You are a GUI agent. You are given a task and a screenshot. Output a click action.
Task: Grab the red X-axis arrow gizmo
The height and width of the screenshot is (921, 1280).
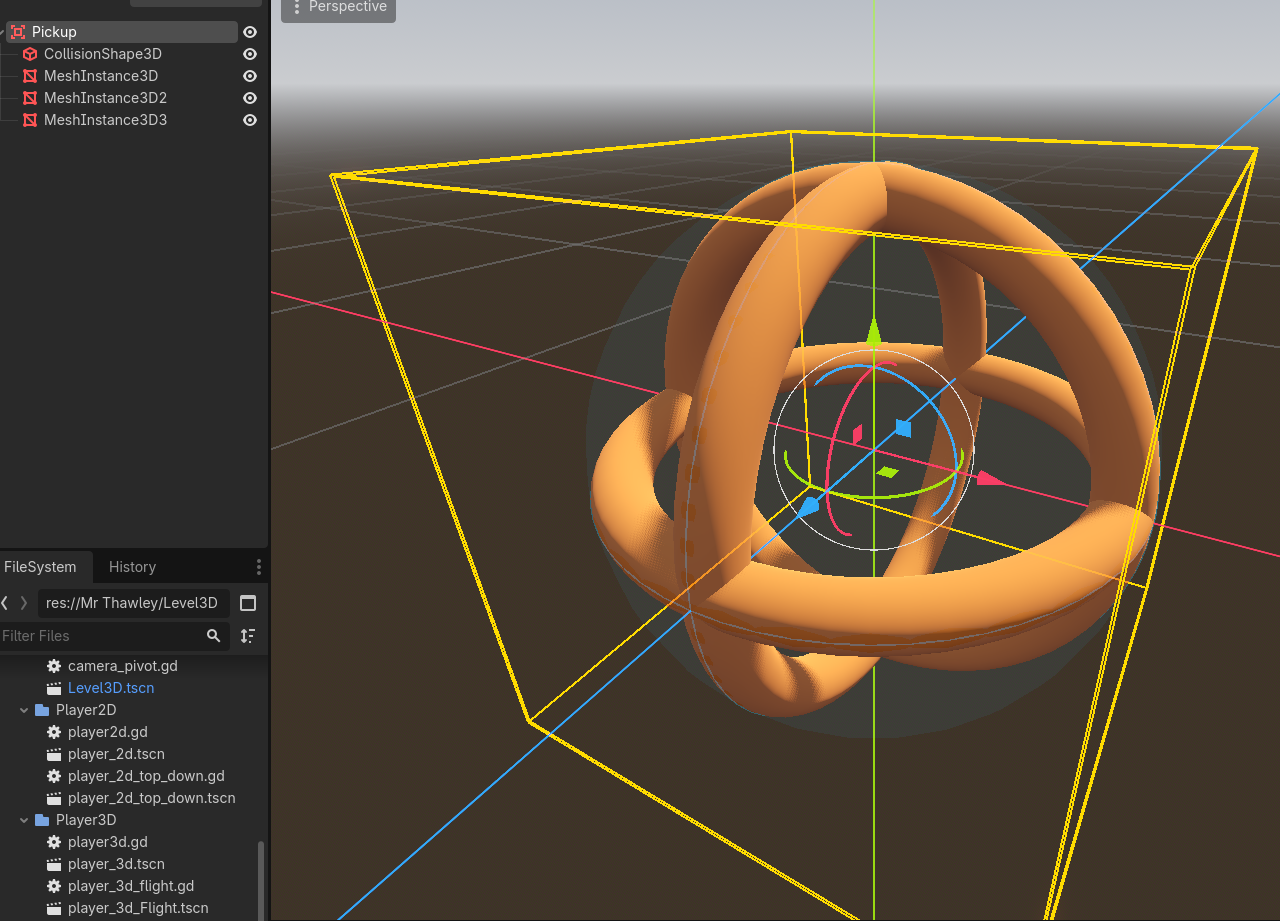[990, 478]
